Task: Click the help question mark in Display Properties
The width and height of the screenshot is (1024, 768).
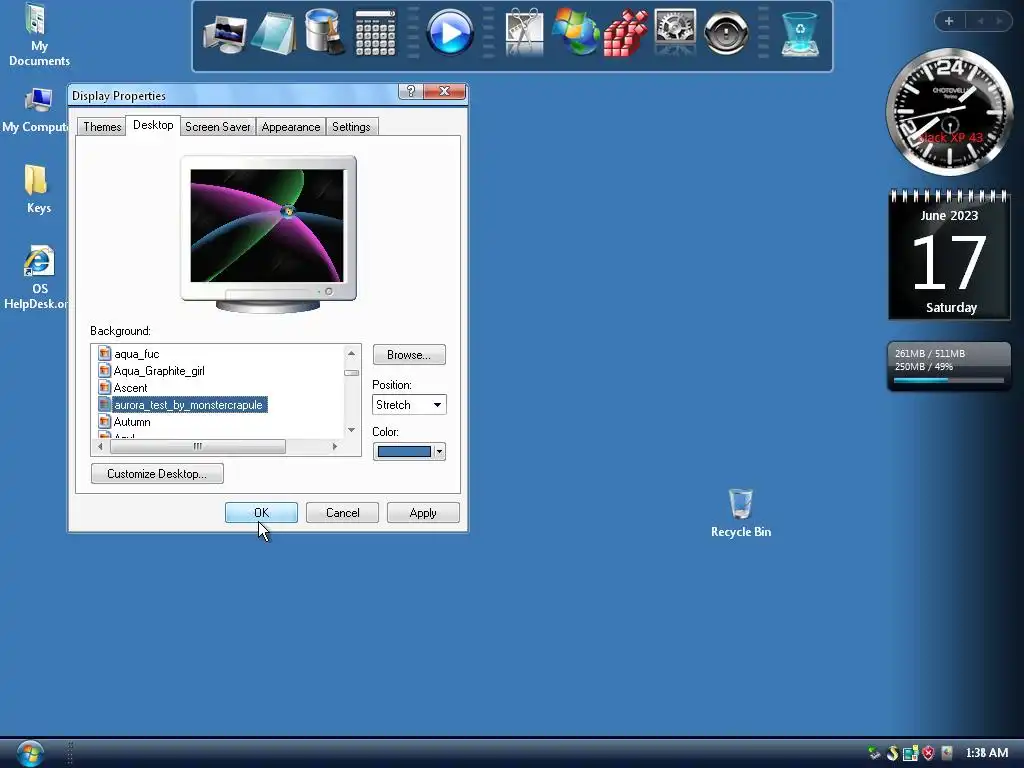Action: 411,91
